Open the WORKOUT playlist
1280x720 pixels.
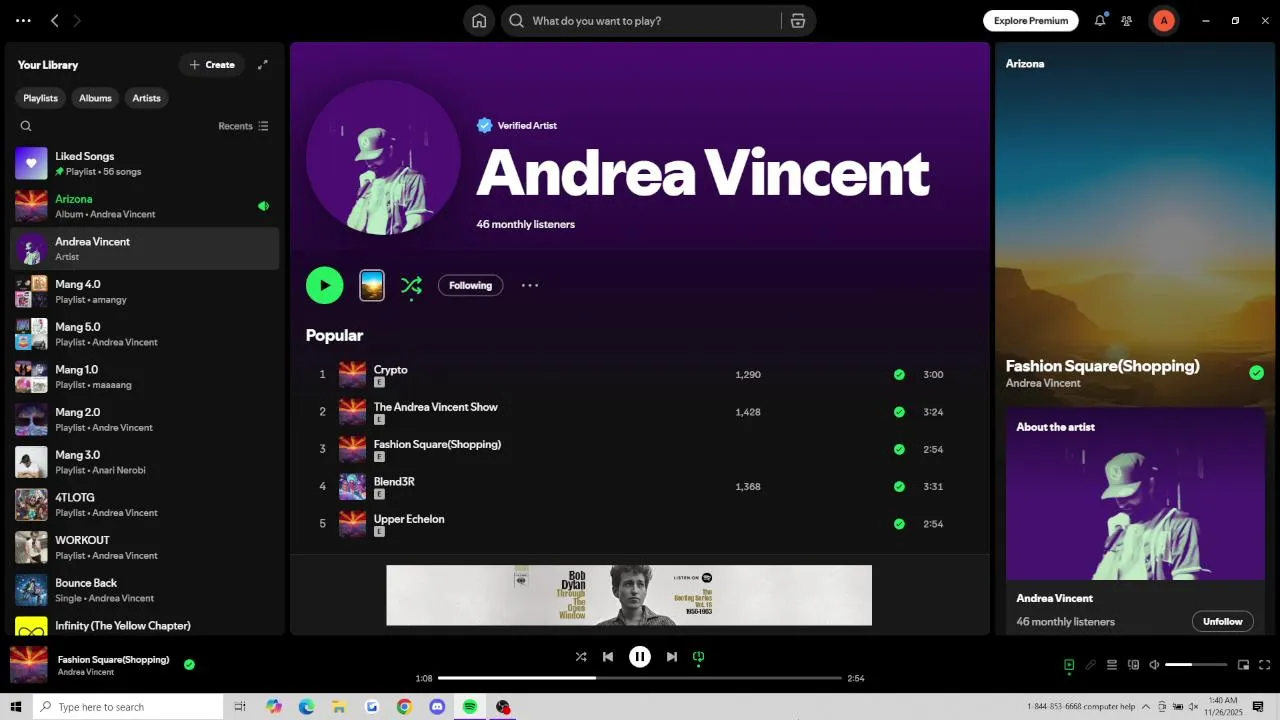[x=145, y=547]
